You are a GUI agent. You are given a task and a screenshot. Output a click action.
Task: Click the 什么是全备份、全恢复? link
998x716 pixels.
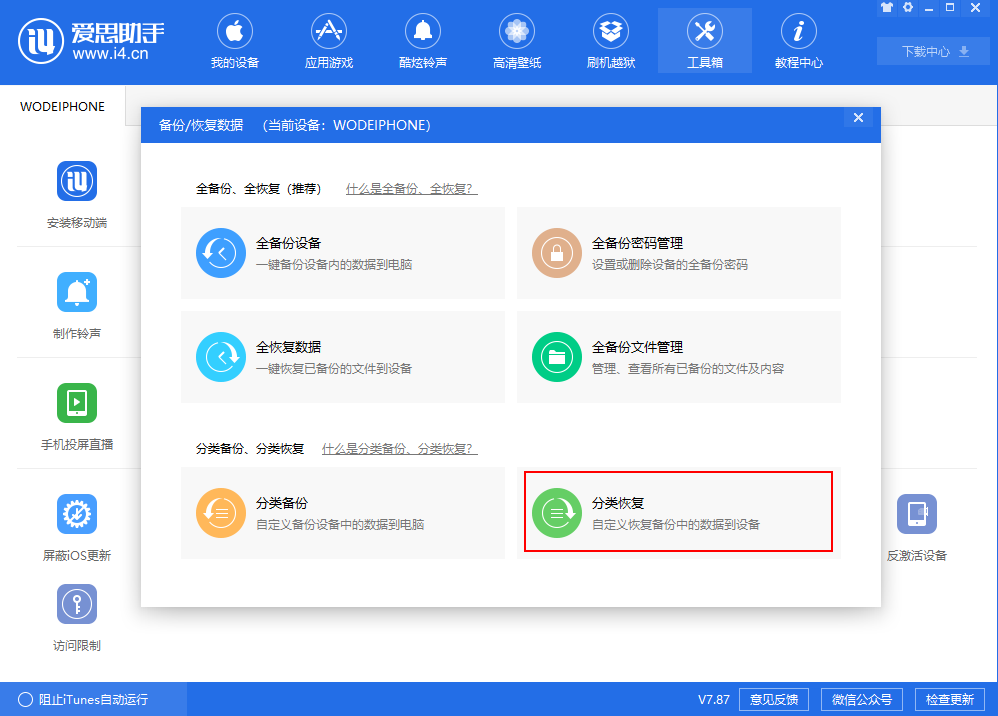tap(410, 187)
